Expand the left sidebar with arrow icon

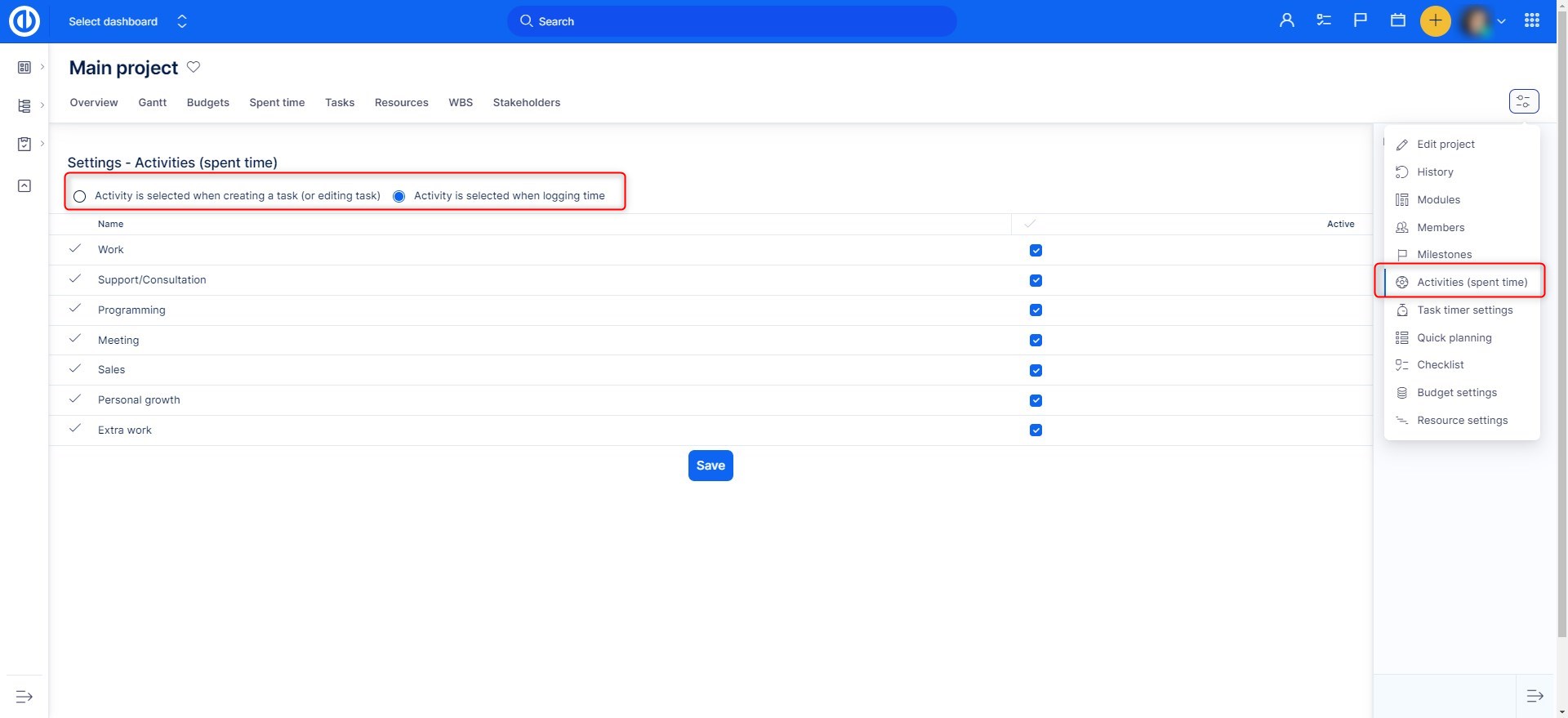(24, 697)
